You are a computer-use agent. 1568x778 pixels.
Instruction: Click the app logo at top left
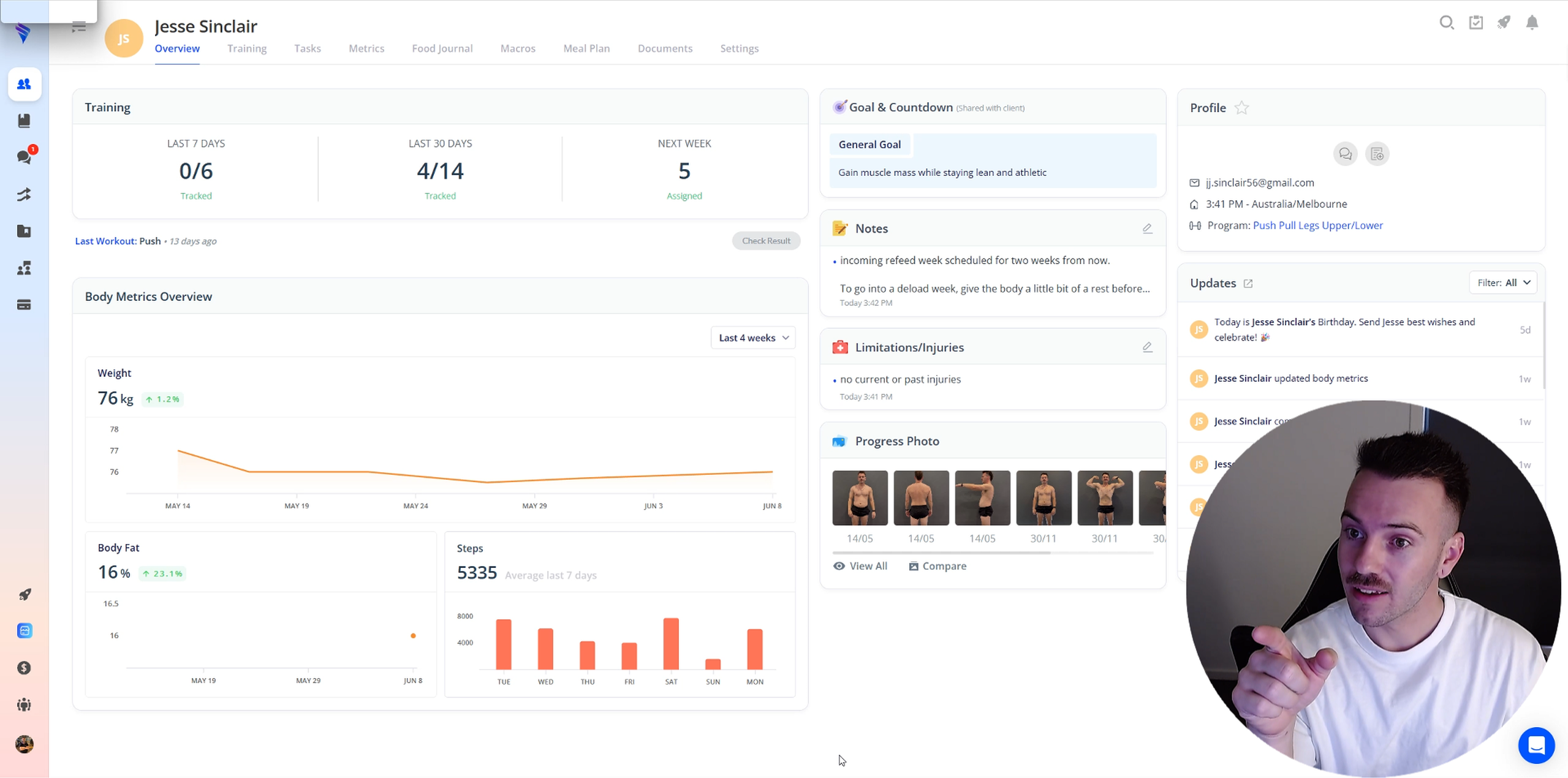point(23,32)
